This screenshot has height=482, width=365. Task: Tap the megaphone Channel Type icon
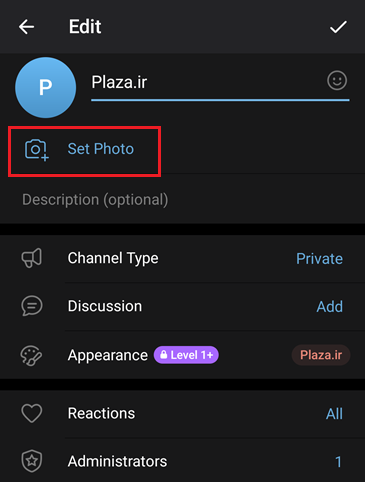pyautogui.click(x=32, y=258)
